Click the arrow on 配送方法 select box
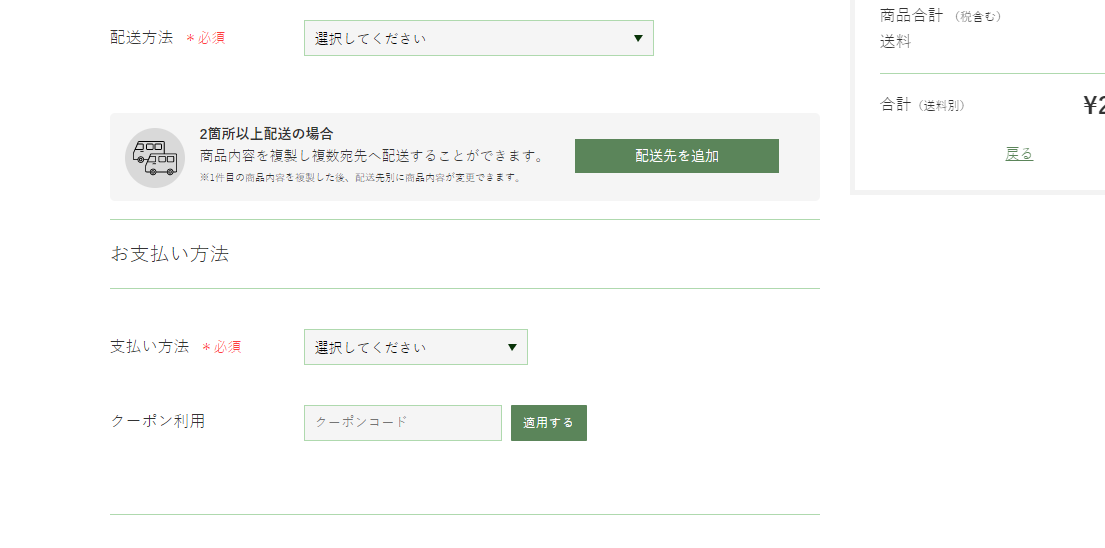The image size is (1105, 548). click(638, 38)
